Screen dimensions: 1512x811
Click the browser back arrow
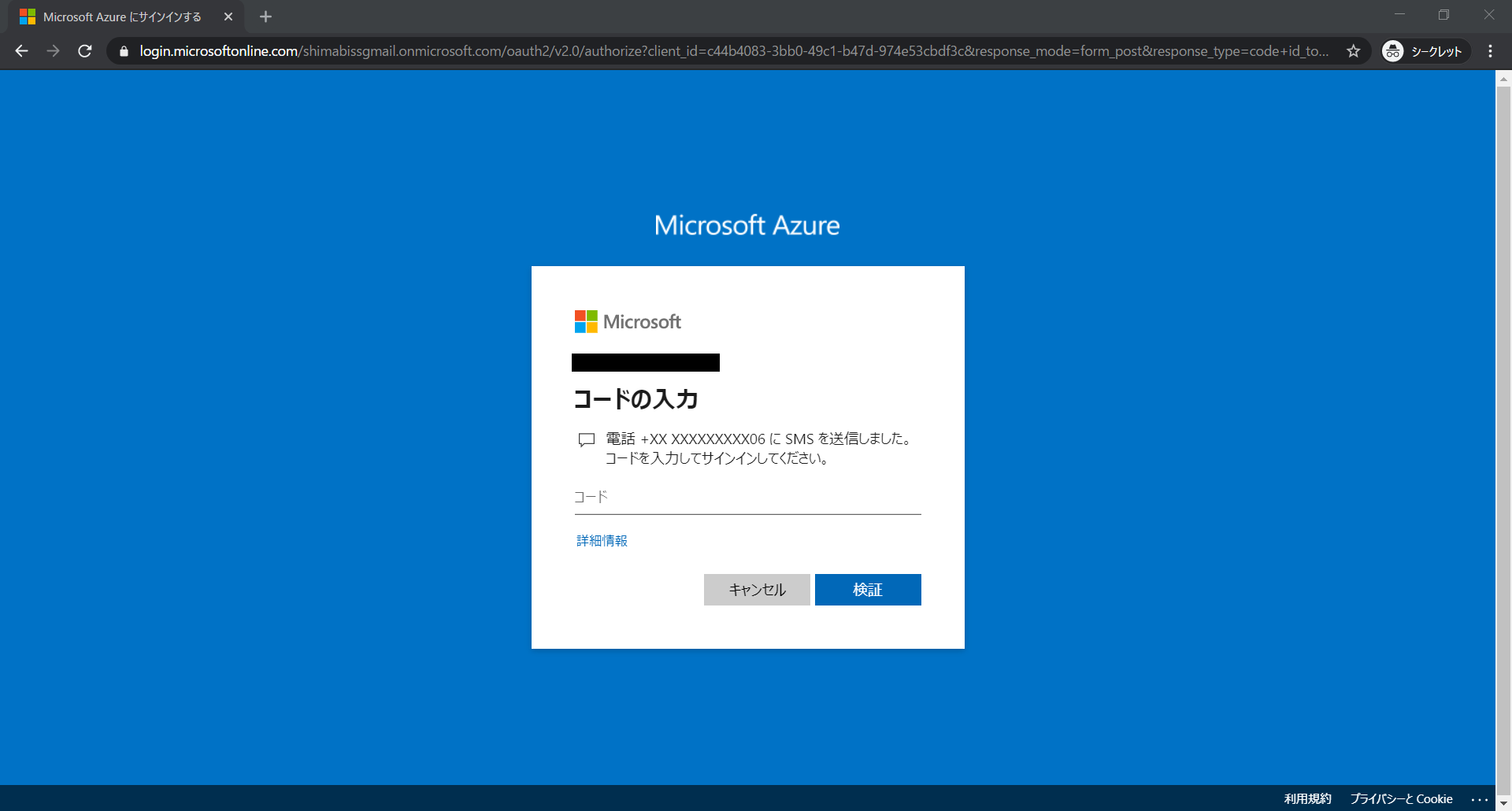click(x=21, y=51)
